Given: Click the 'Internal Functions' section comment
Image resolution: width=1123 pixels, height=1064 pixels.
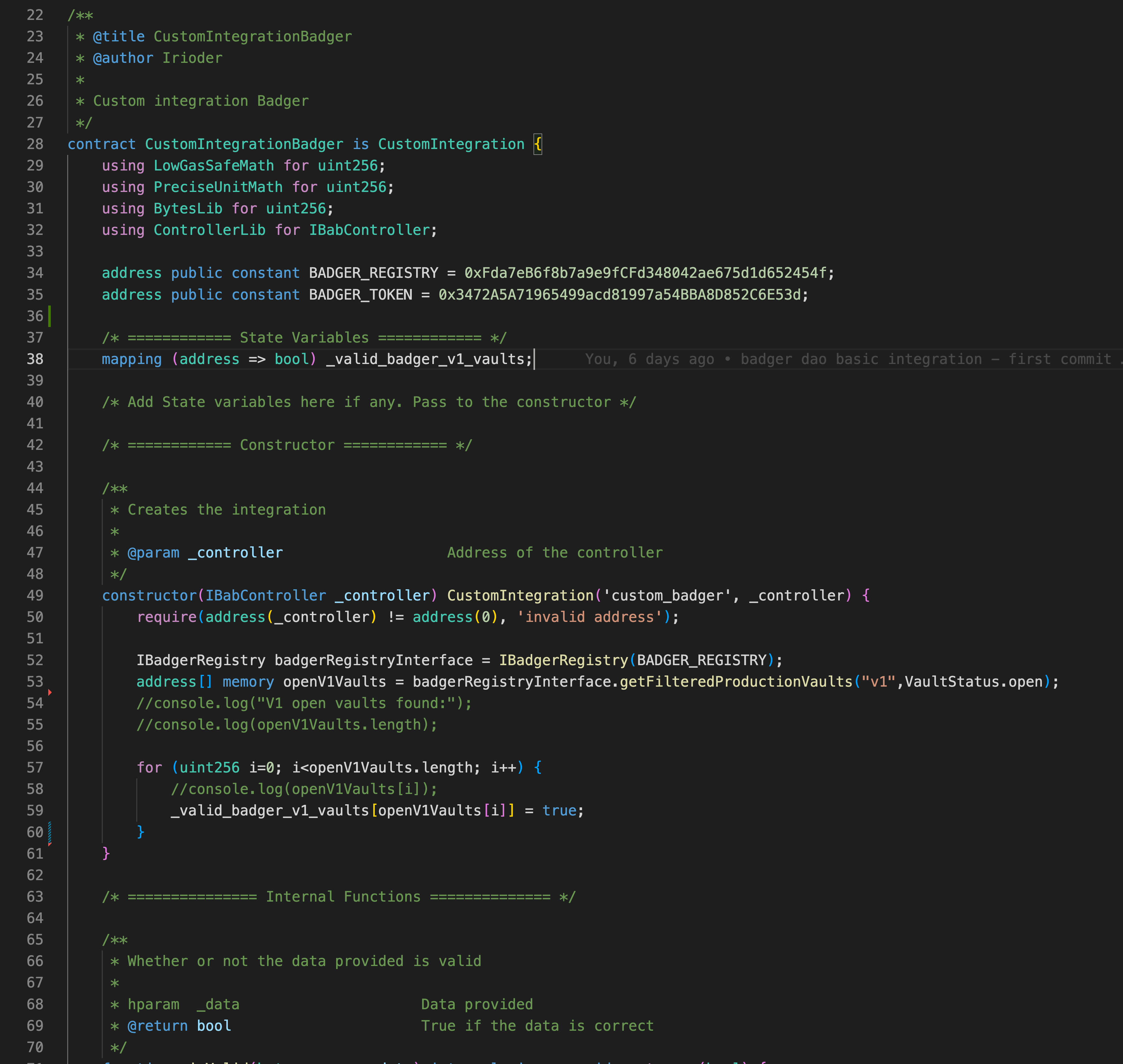Looking at the screenshot, I should coord(339,897).
